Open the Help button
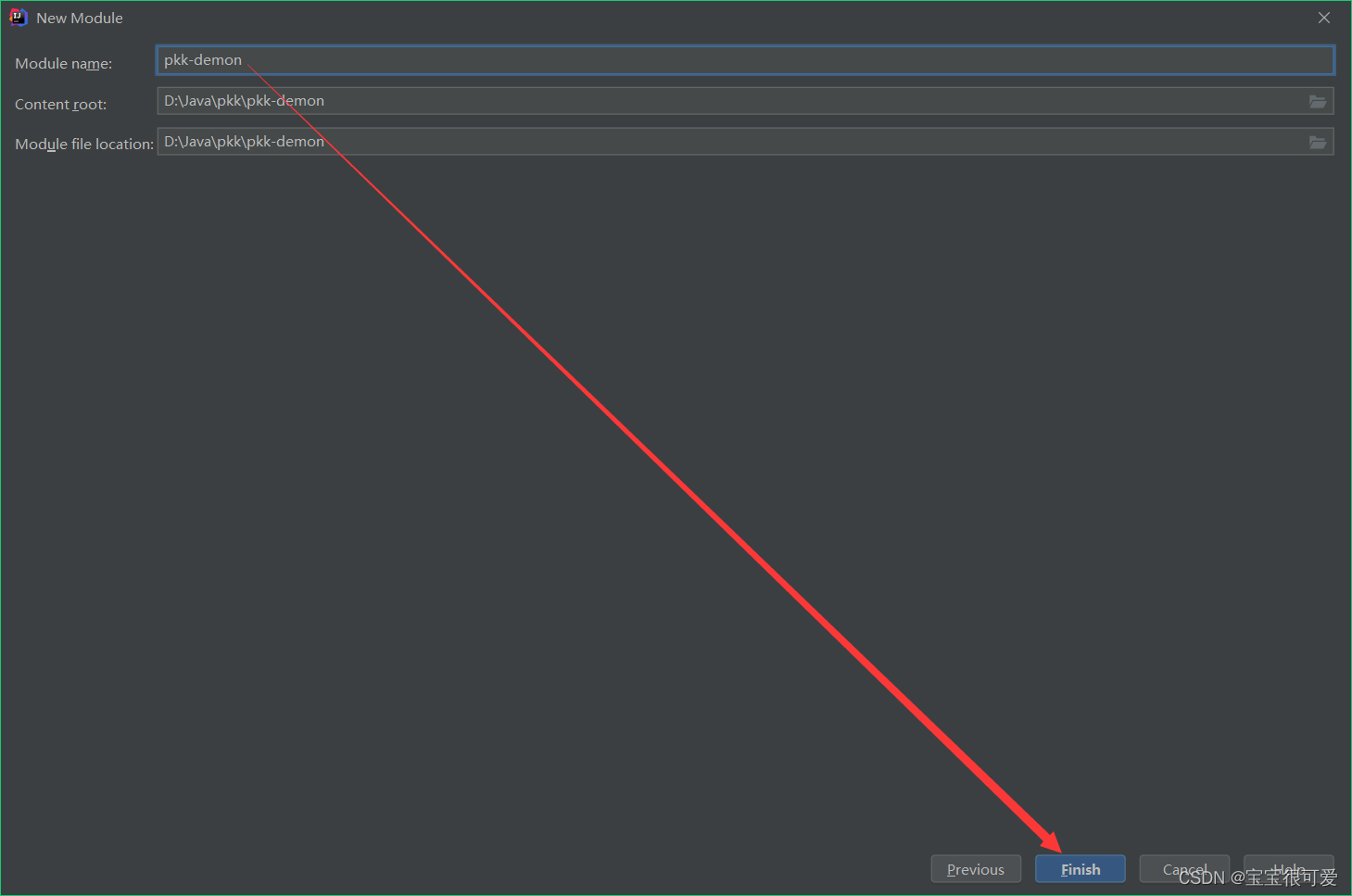The image size is (1352, 896). pos(1288,869)
